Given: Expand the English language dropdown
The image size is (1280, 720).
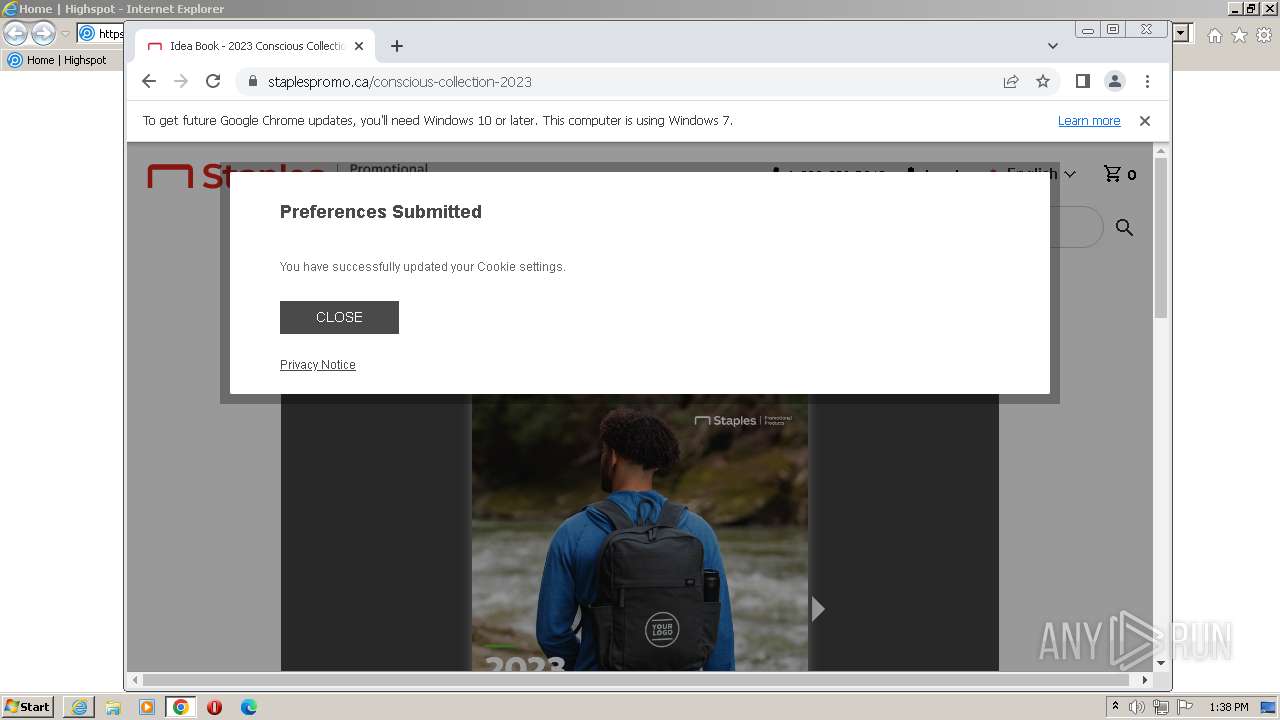Looking at the screenshot, I should [1041, 173].
